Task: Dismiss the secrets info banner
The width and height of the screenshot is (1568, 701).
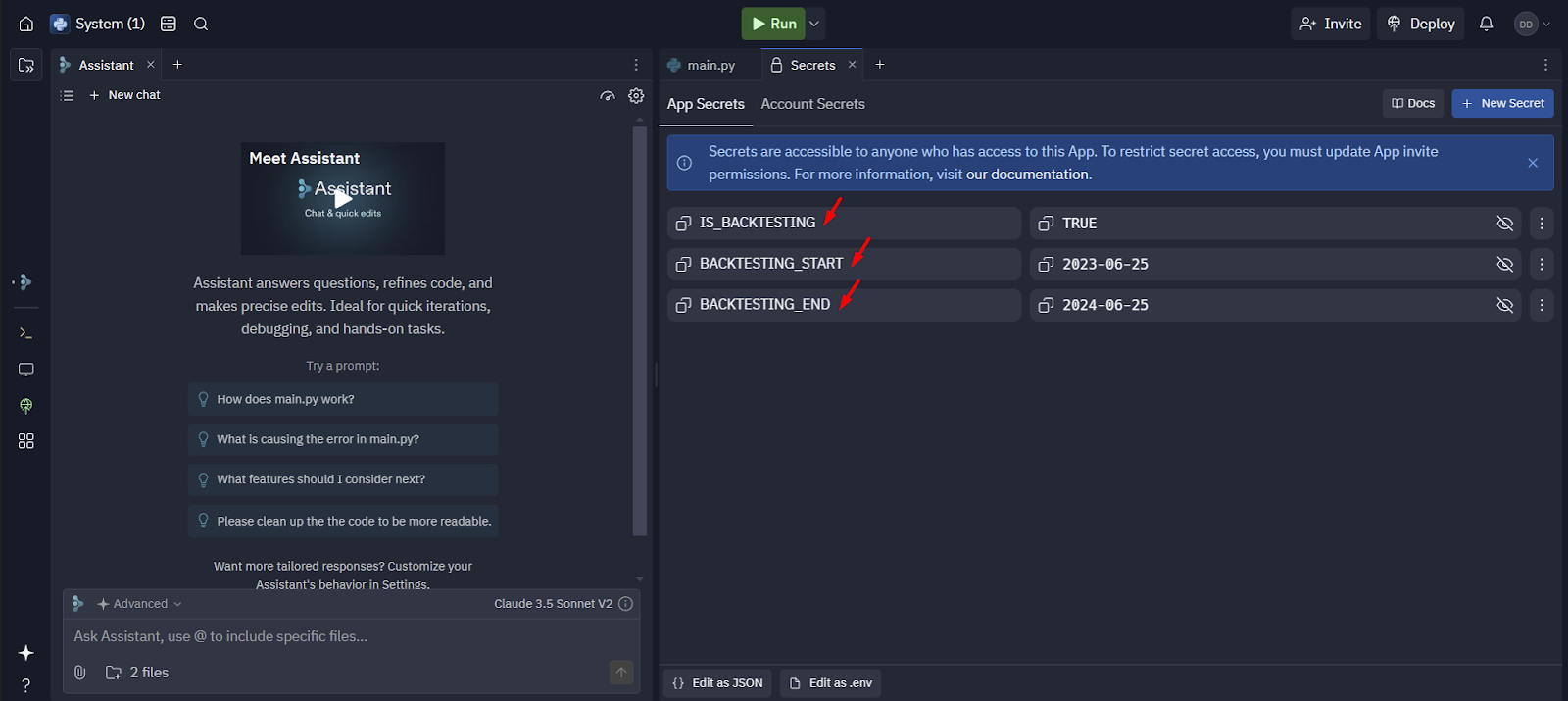Action: coord(1533,163)
